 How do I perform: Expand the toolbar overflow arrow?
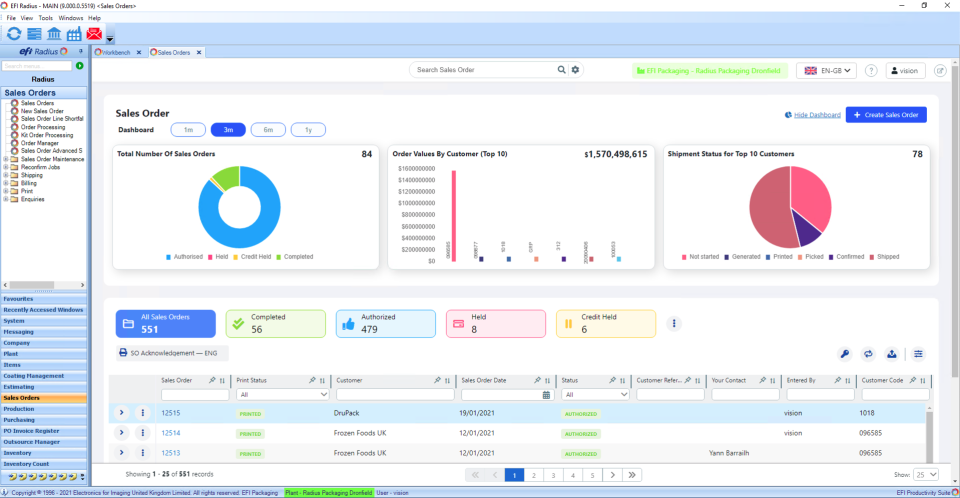tap(110, 39)
